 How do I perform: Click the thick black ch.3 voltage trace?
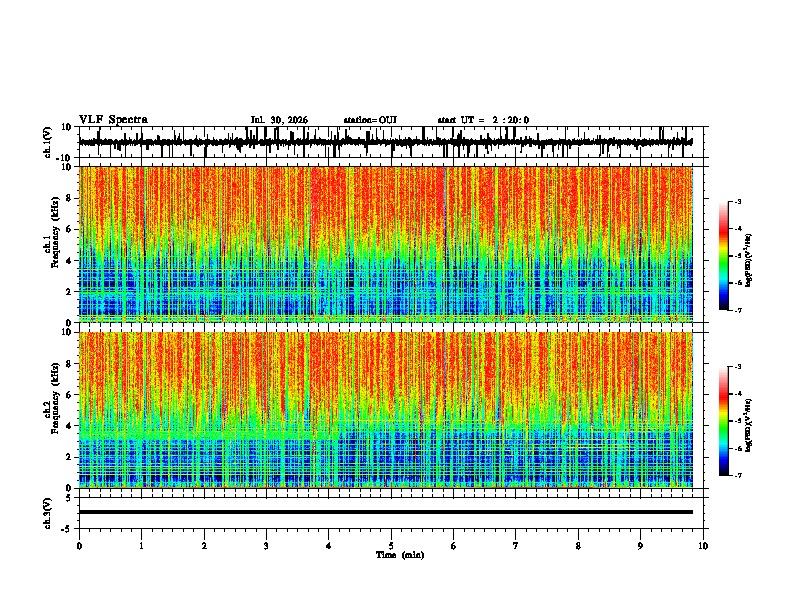386,512
